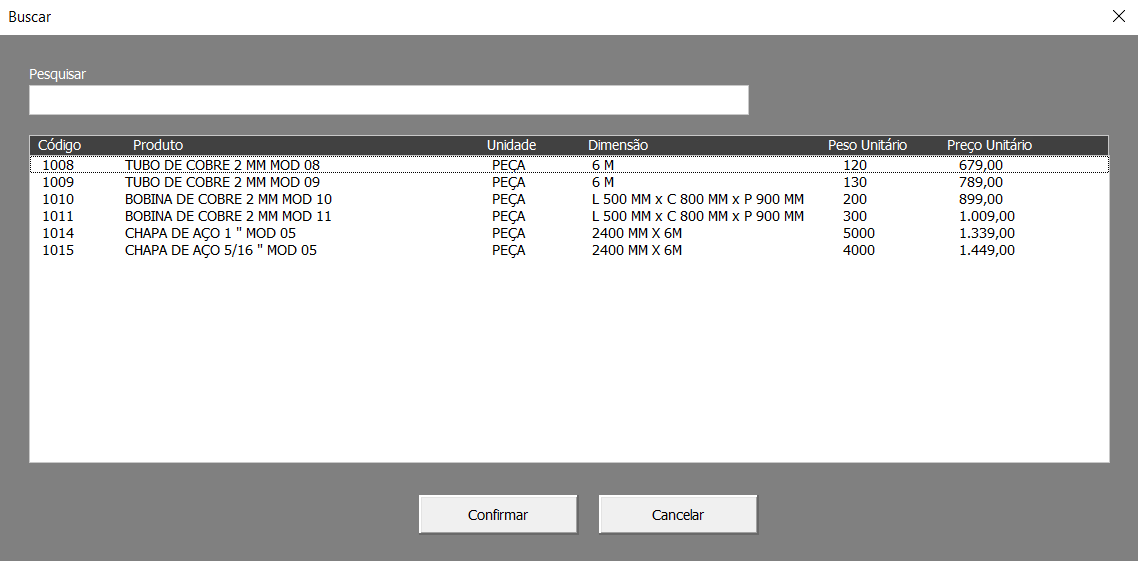Click the Pesquisar search input field

[x=388, y=100]
